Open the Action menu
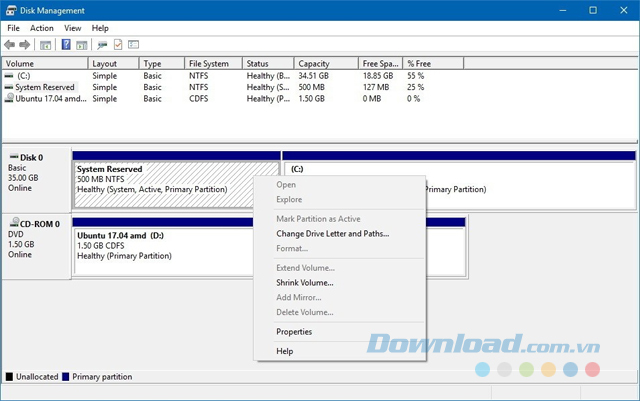 (x=42, y=28)
